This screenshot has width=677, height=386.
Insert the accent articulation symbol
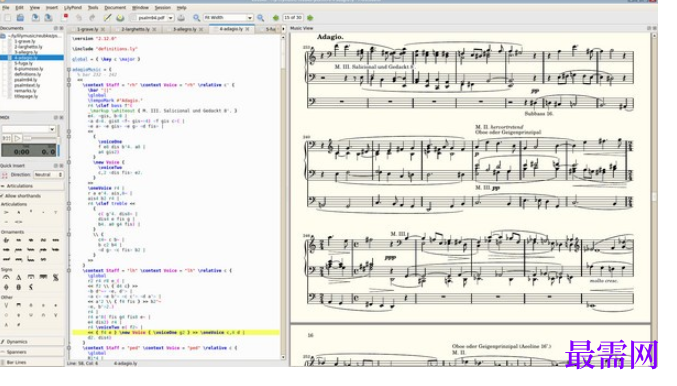point(6,212)
